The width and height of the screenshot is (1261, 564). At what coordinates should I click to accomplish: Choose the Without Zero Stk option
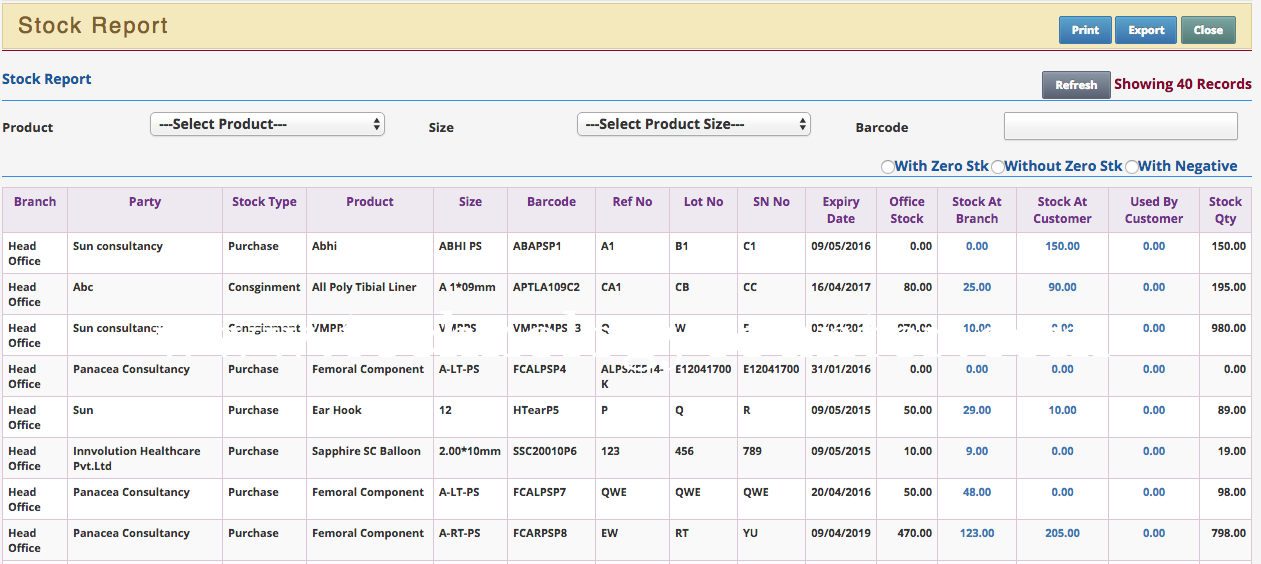[x=998, y=167]
